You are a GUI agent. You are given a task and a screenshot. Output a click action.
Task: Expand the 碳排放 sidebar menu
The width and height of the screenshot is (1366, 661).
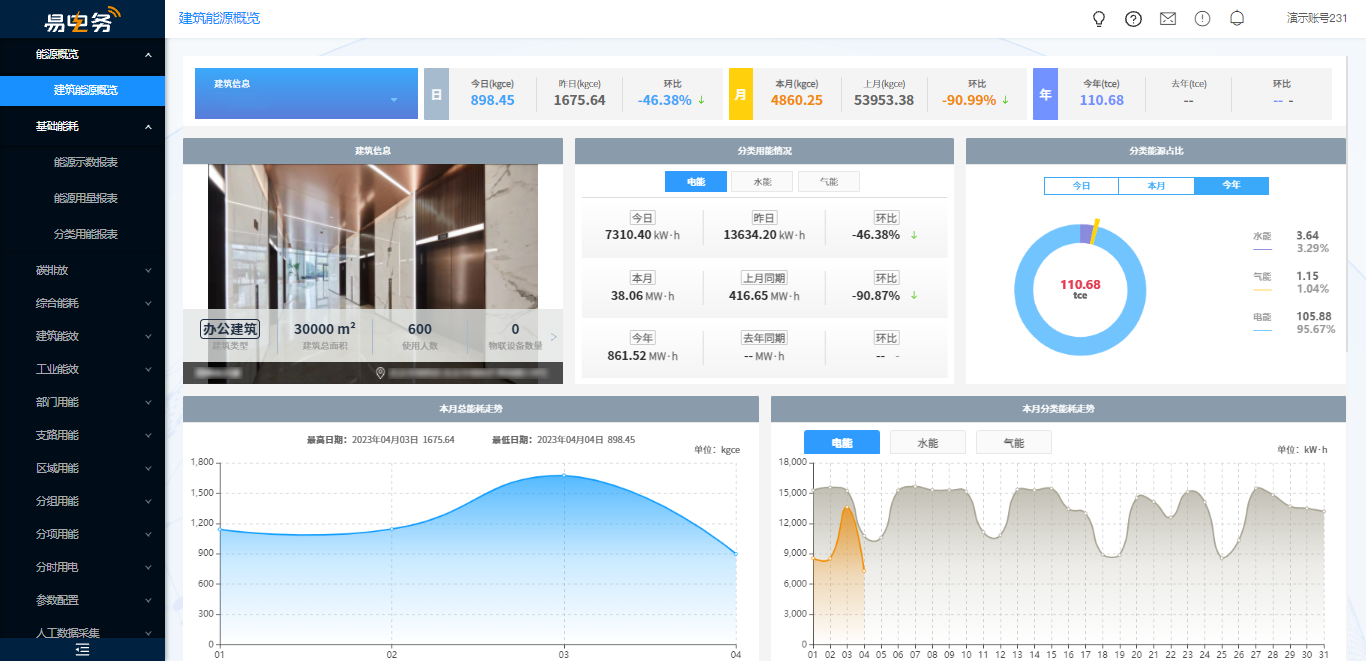click(x=82, y=270)
